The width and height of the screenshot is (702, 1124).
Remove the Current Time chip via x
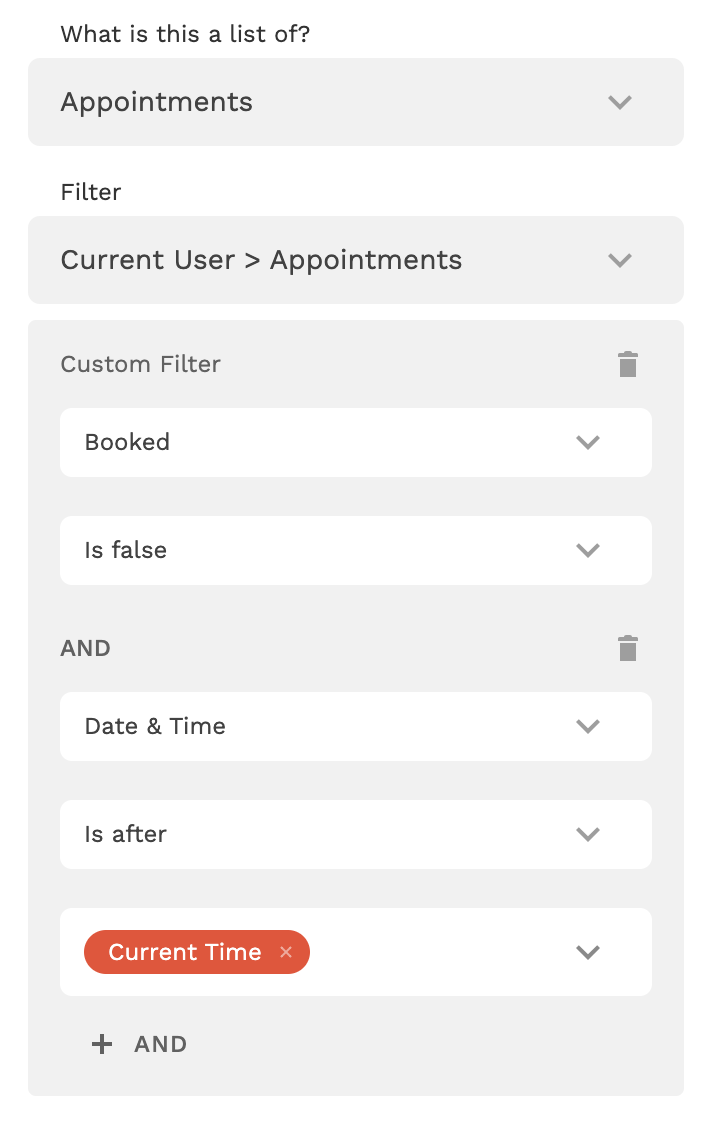(x=286, y=952)
